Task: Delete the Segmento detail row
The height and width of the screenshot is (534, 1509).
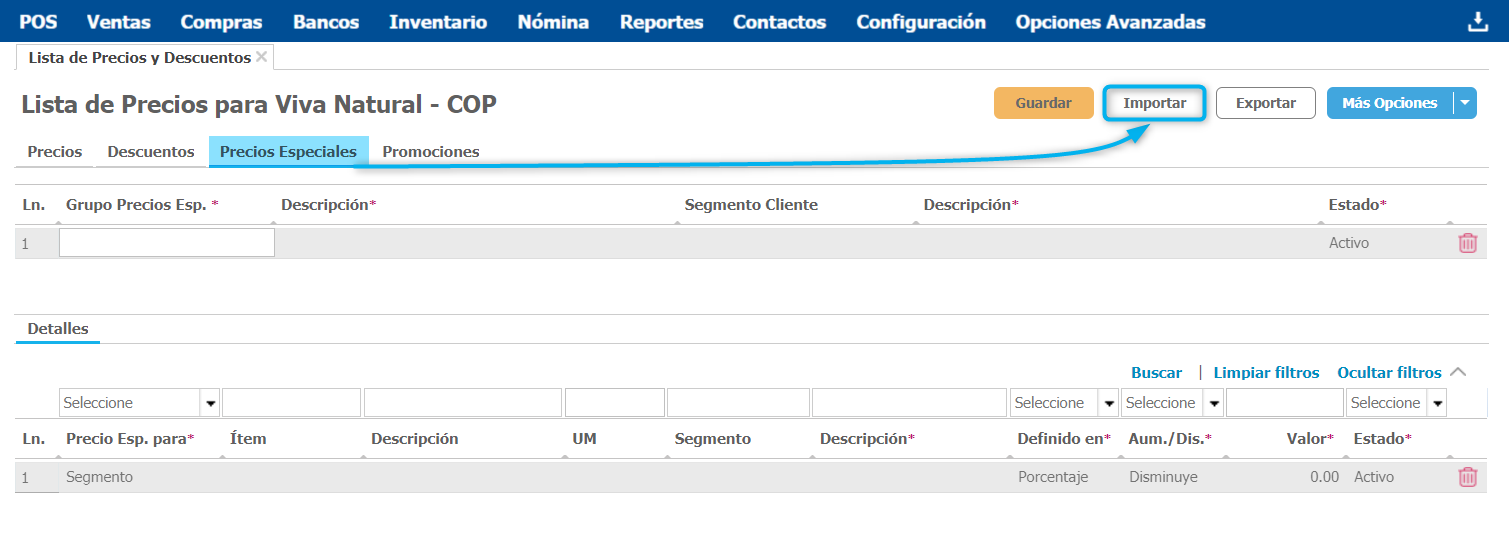Action: pos(1467,477)
